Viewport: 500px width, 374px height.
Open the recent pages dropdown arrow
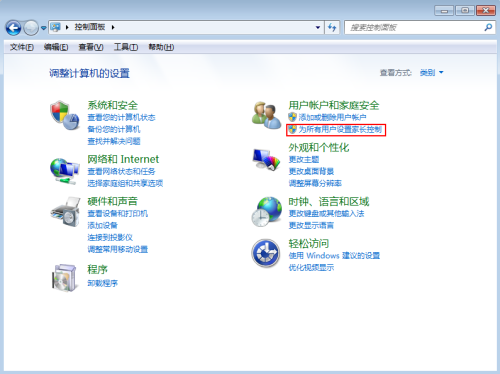click(x=44, y=28)
